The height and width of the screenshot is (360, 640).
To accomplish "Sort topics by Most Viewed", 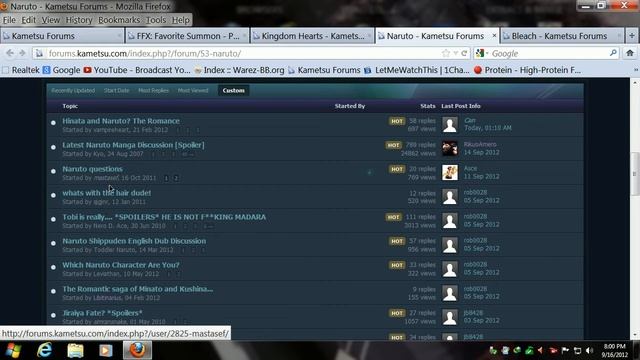I will click(x=193, y=91).
